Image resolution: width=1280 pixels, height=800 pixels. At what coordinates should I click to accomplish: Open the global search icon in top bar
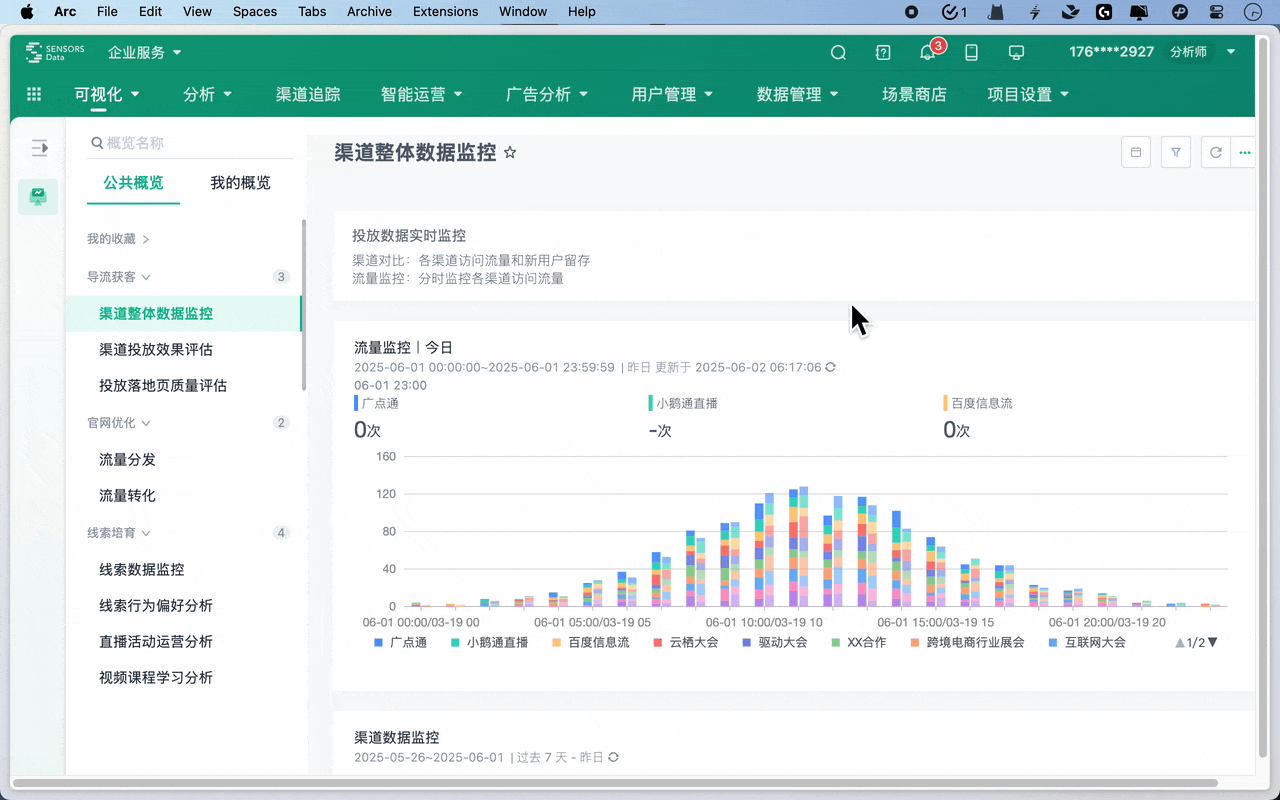[x=838, y=52]
